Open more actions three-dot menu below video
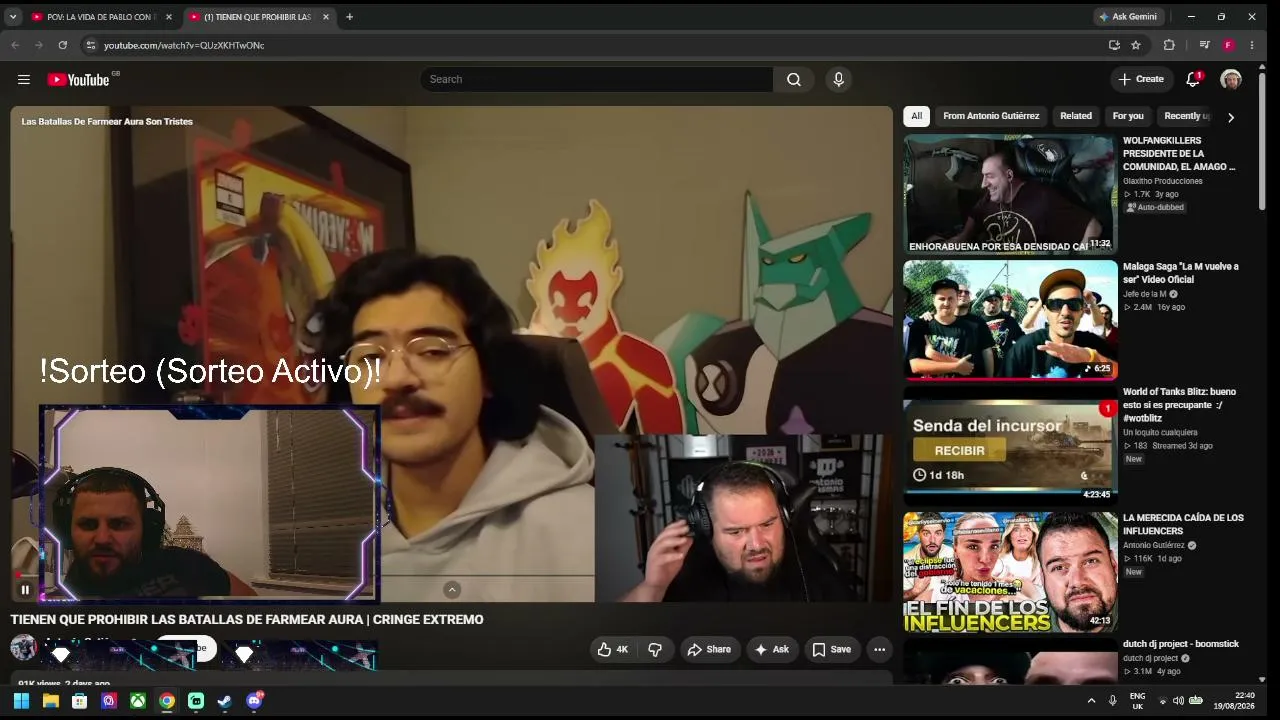The image size is (1280, 720). point(879,650)
